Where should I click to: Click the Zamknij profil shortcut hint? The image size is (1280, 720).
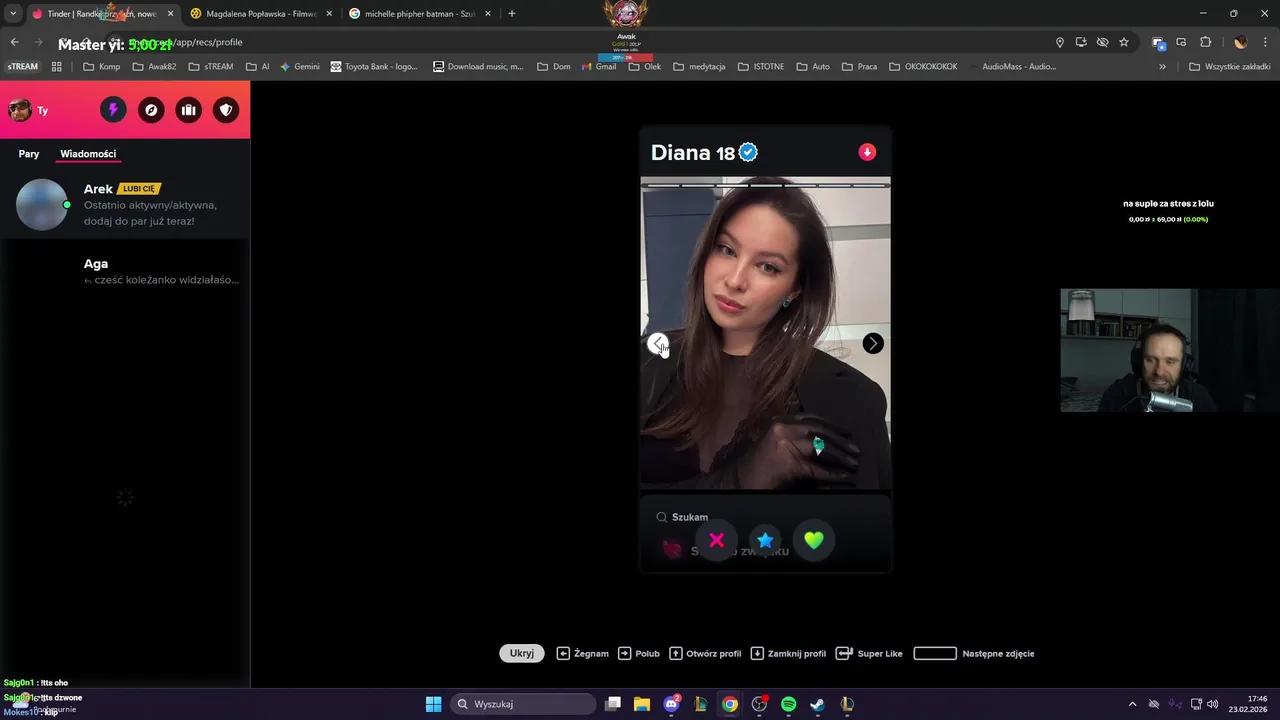coord(788,653)
